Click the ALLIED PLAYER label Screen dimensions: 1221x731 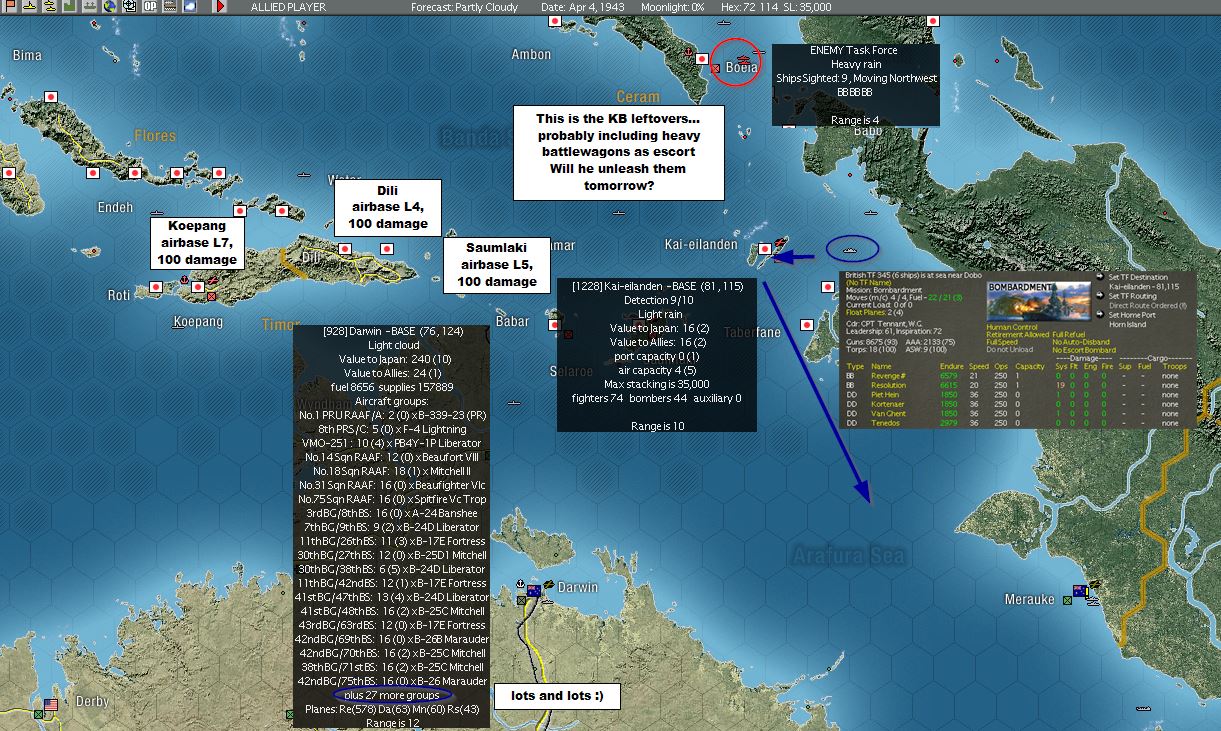[286, 7]
